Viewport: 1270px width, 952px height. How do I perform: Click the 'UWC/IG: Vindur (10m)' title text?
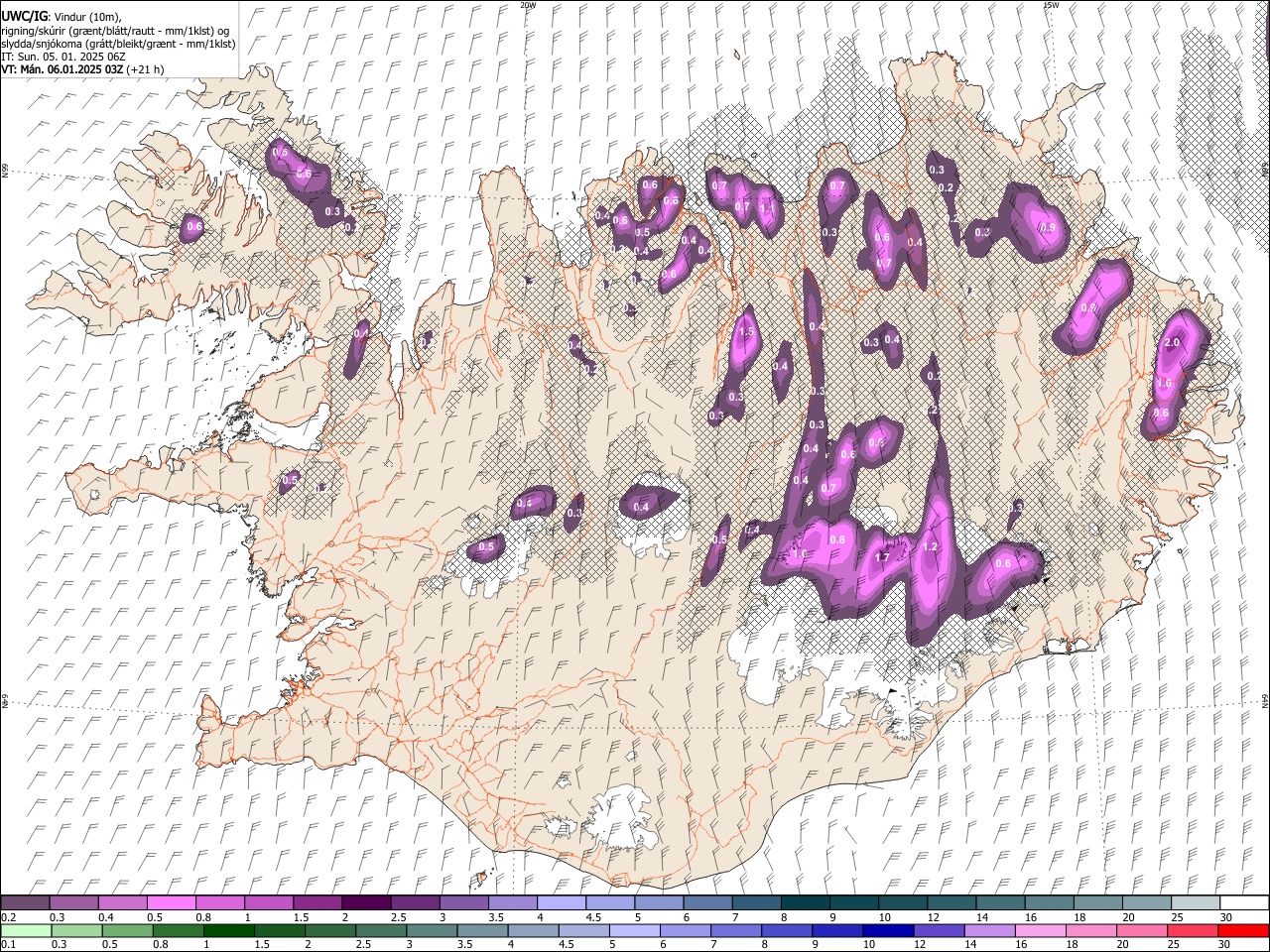(63, 17)
